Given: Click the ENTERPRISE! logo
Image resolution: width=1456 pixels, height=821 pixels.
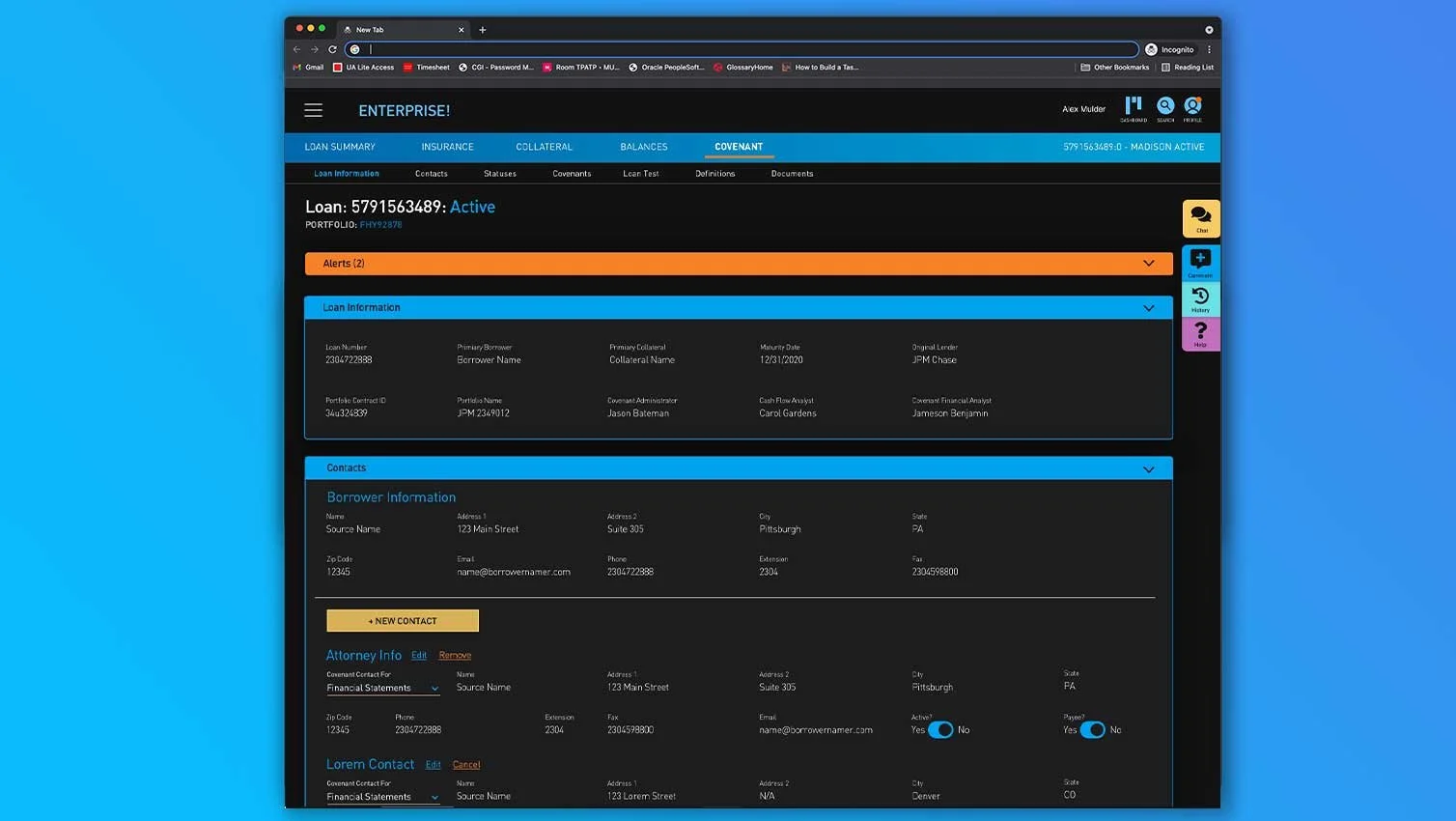Looking at the screenshot, I should 405,111.
